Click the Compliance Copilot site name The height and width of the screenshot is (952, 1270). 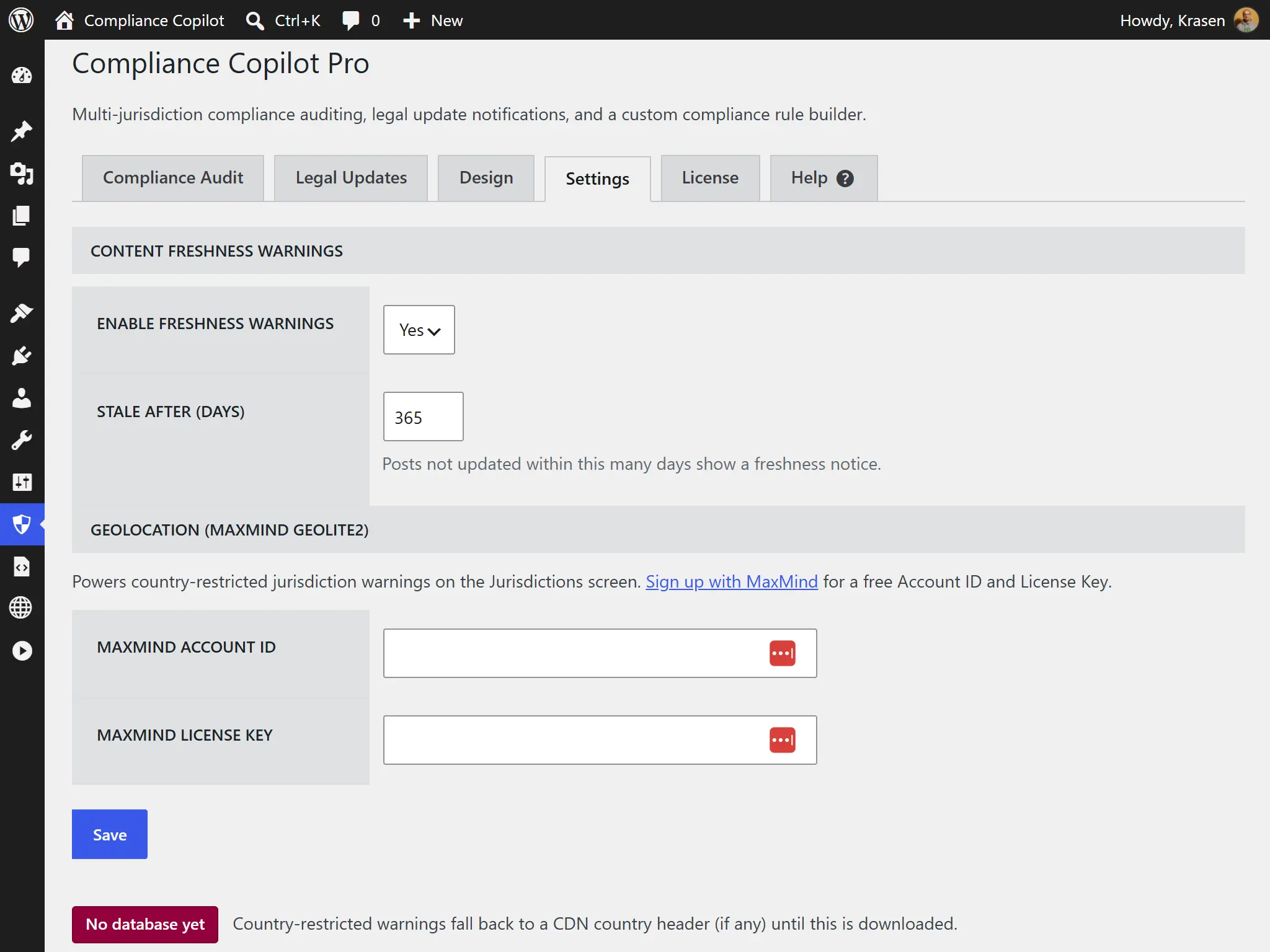(x=154, y=20)
